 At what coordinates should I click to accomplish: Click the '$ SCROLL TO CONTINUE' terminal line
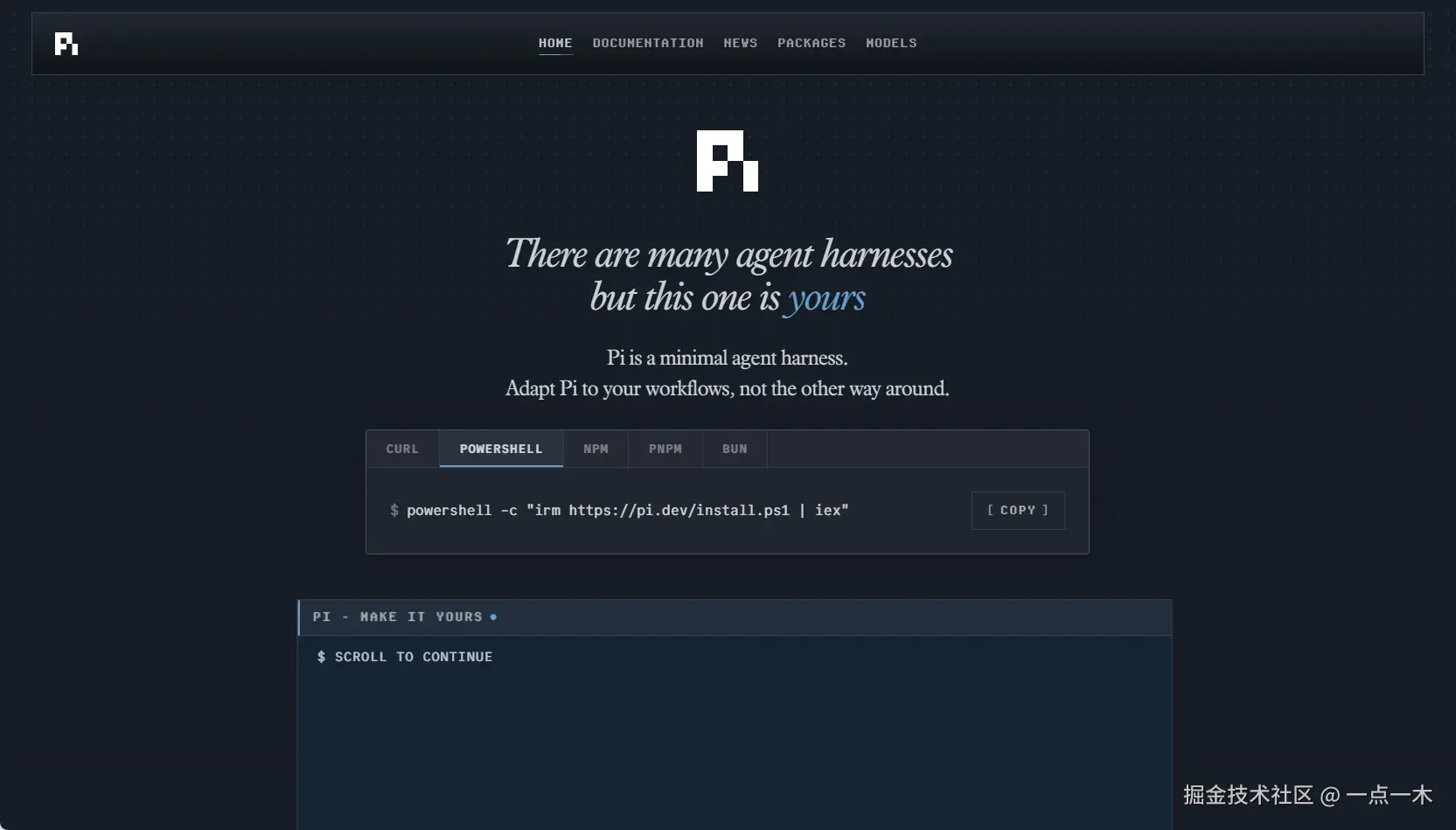[x=405, y=657]
